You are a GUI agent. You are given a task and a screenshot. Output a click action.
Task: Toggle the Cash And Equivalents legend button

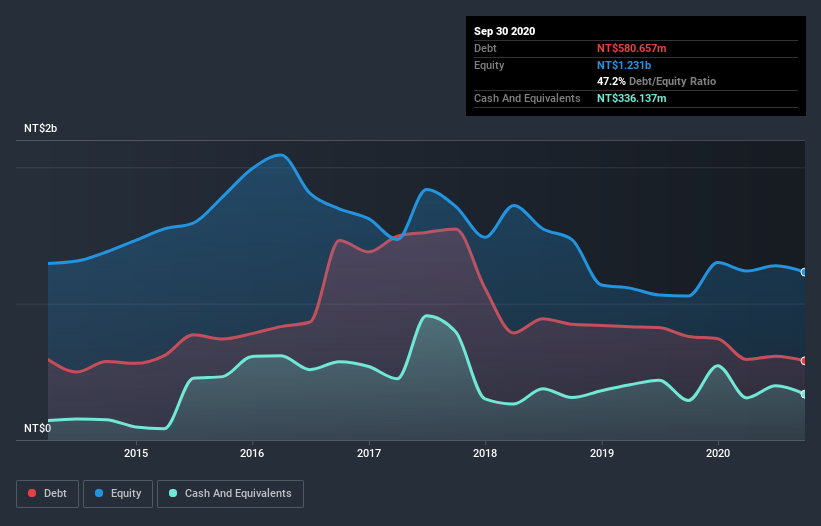[x=230, y=494]
